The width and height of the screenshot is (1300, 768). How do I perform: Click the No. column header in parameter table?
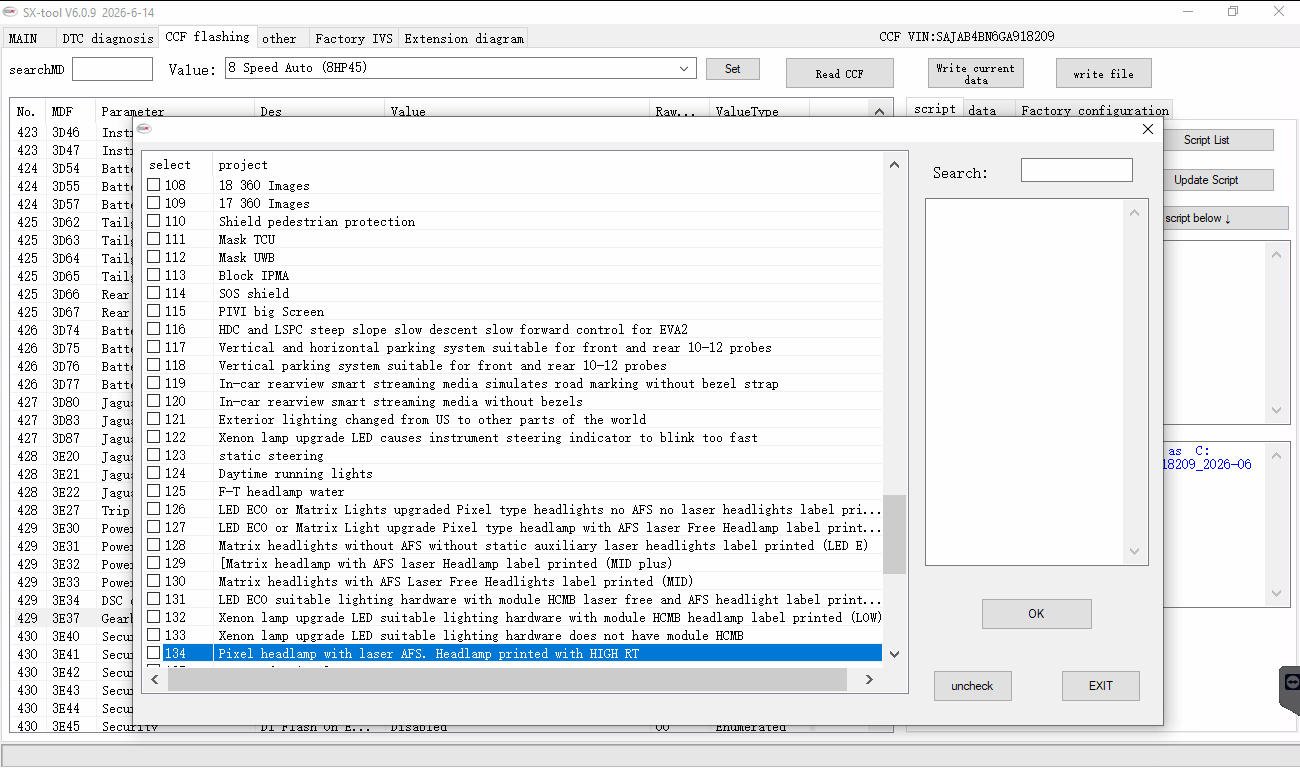click(28, 111)
